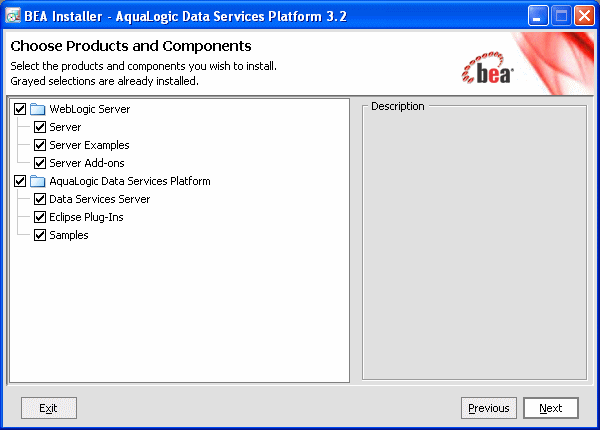Click the BEA Installer title bar icon

13,16
